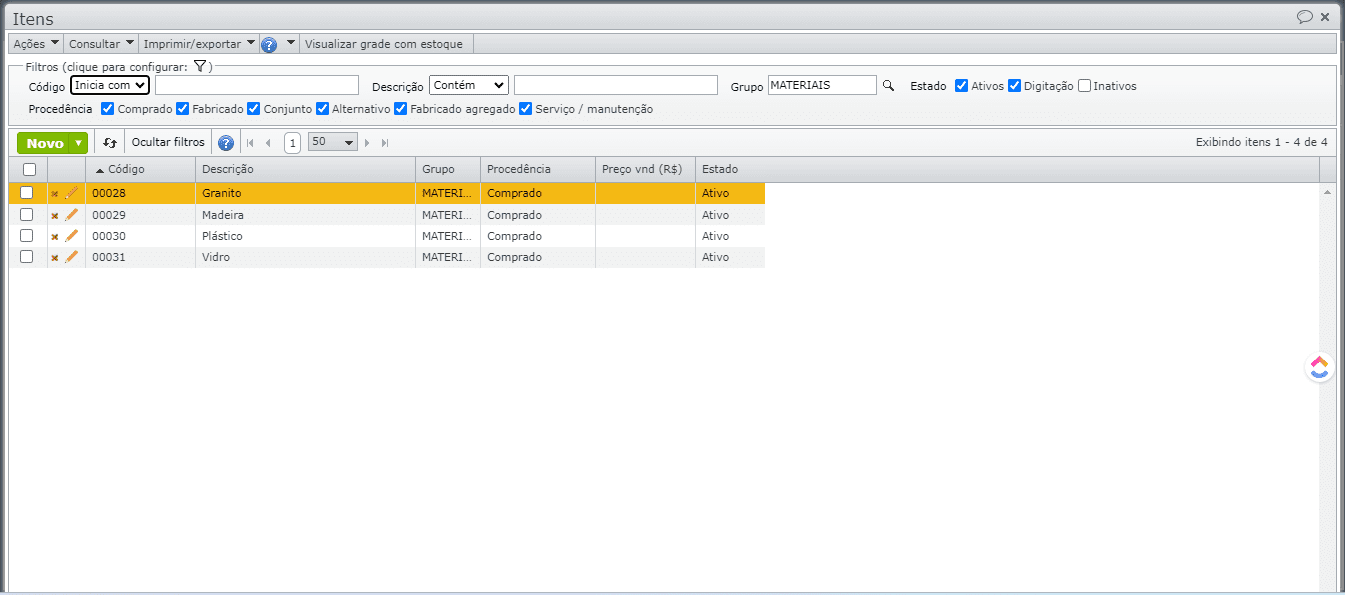Click the Grupo field containing MATERIAIS
1345x595 pixels.
(822, 85)
